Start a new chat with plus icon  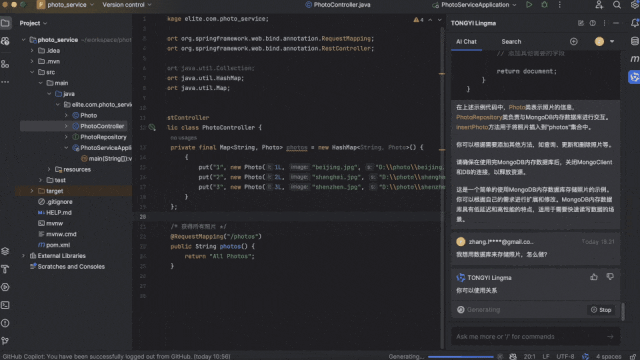pyautogui.click(x=573, y=42)
